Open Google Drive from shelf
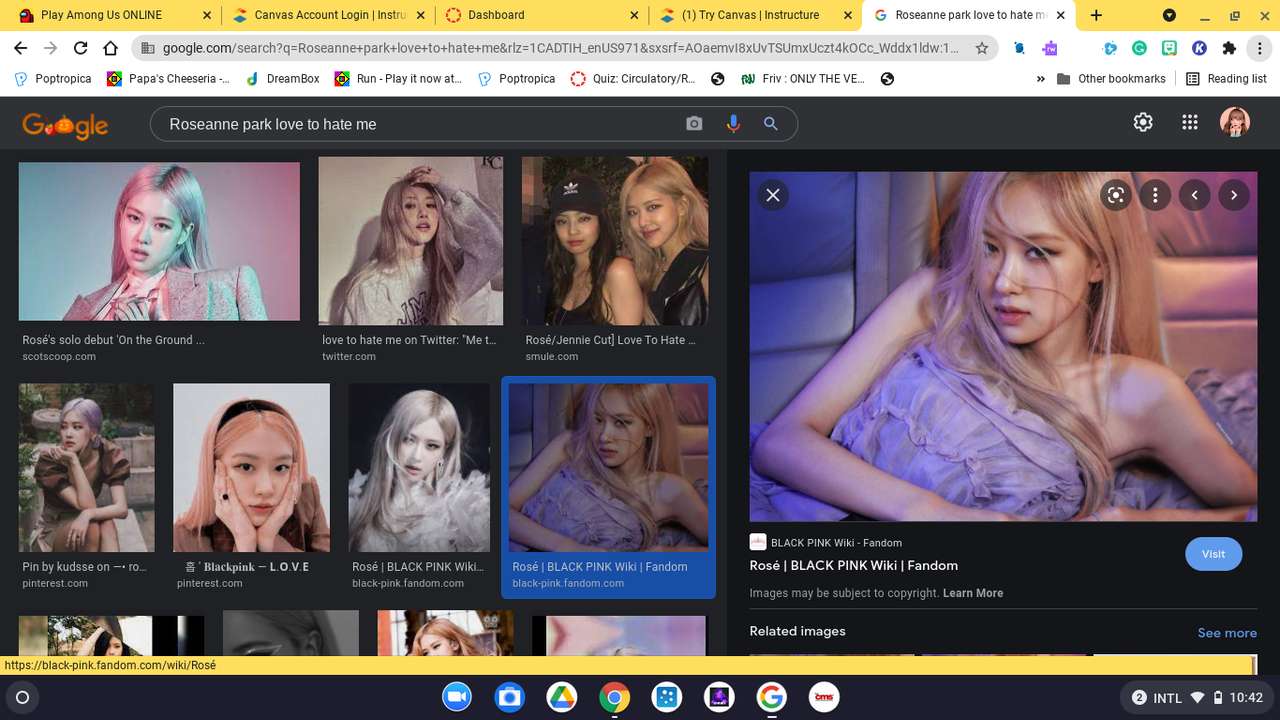The width and height of the screenshot is (1280, 720). pyautogui.click(x=561, y=697)
